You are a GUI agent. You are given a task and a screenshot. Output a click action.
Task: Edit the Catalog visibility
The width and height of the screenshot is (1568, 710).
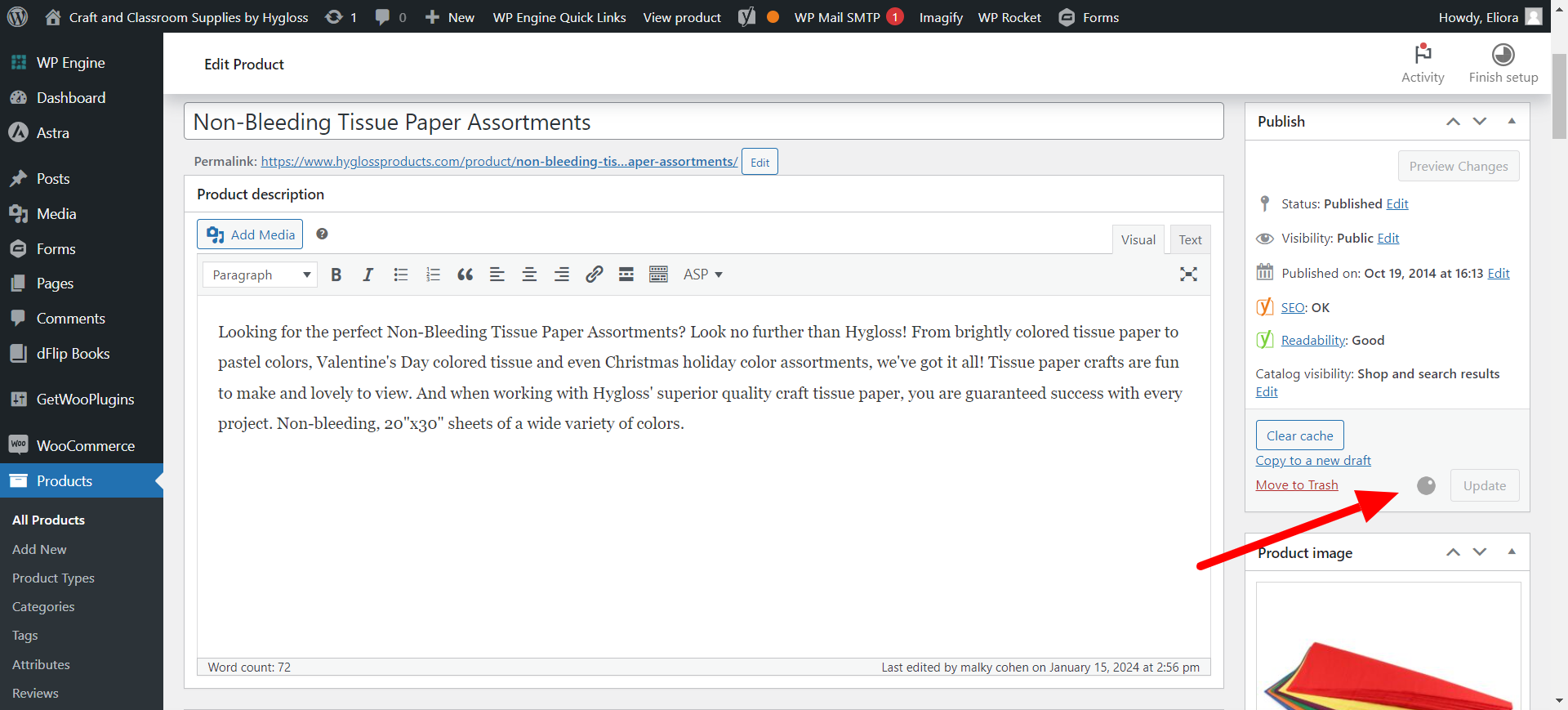pos(1267,391)
